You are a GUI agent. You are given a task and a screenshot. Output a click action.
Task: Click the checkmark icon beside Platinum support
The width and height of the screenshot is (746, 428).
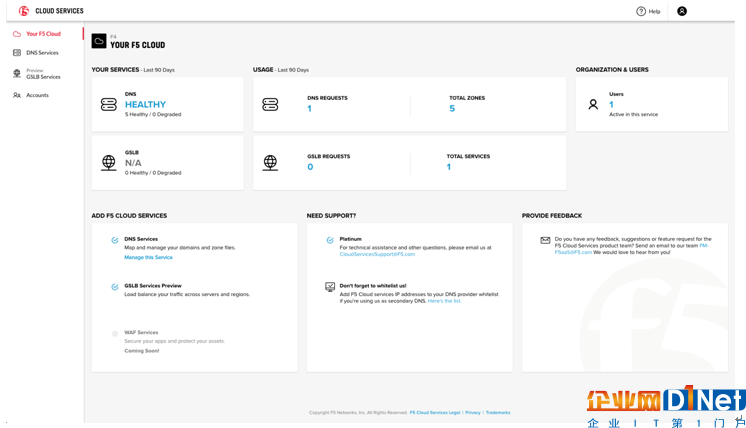click(330, 240)
